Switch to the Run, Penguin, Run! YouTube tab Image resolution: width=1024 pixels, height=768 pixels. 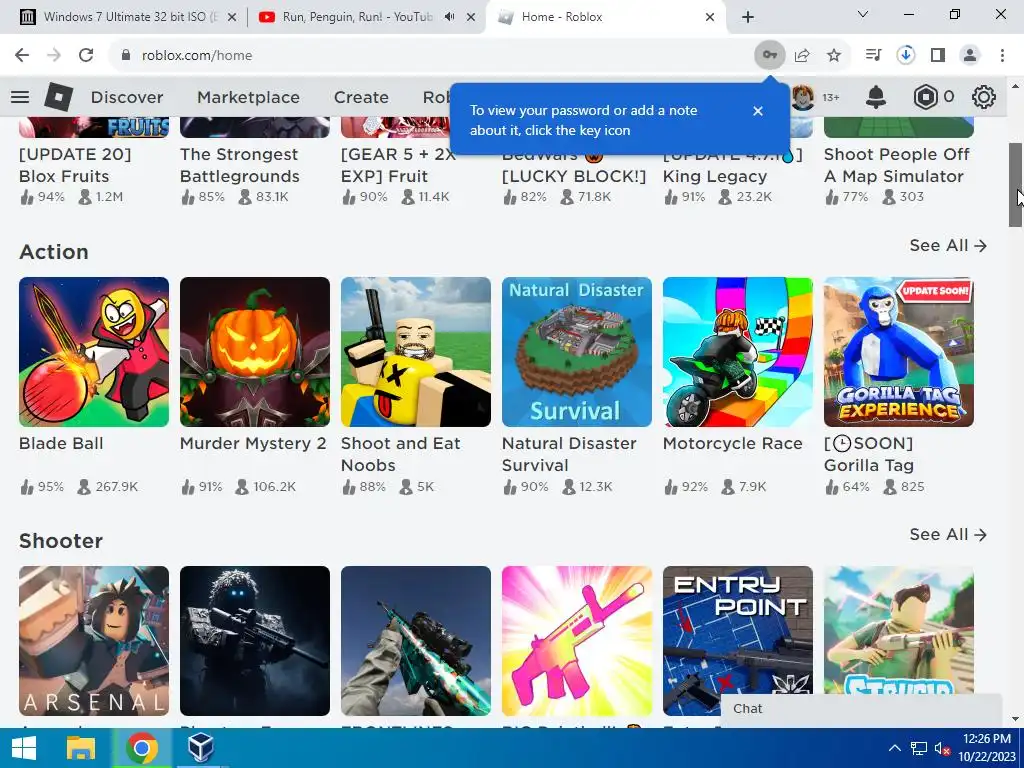pyautogui.click(x=366, y=17)
